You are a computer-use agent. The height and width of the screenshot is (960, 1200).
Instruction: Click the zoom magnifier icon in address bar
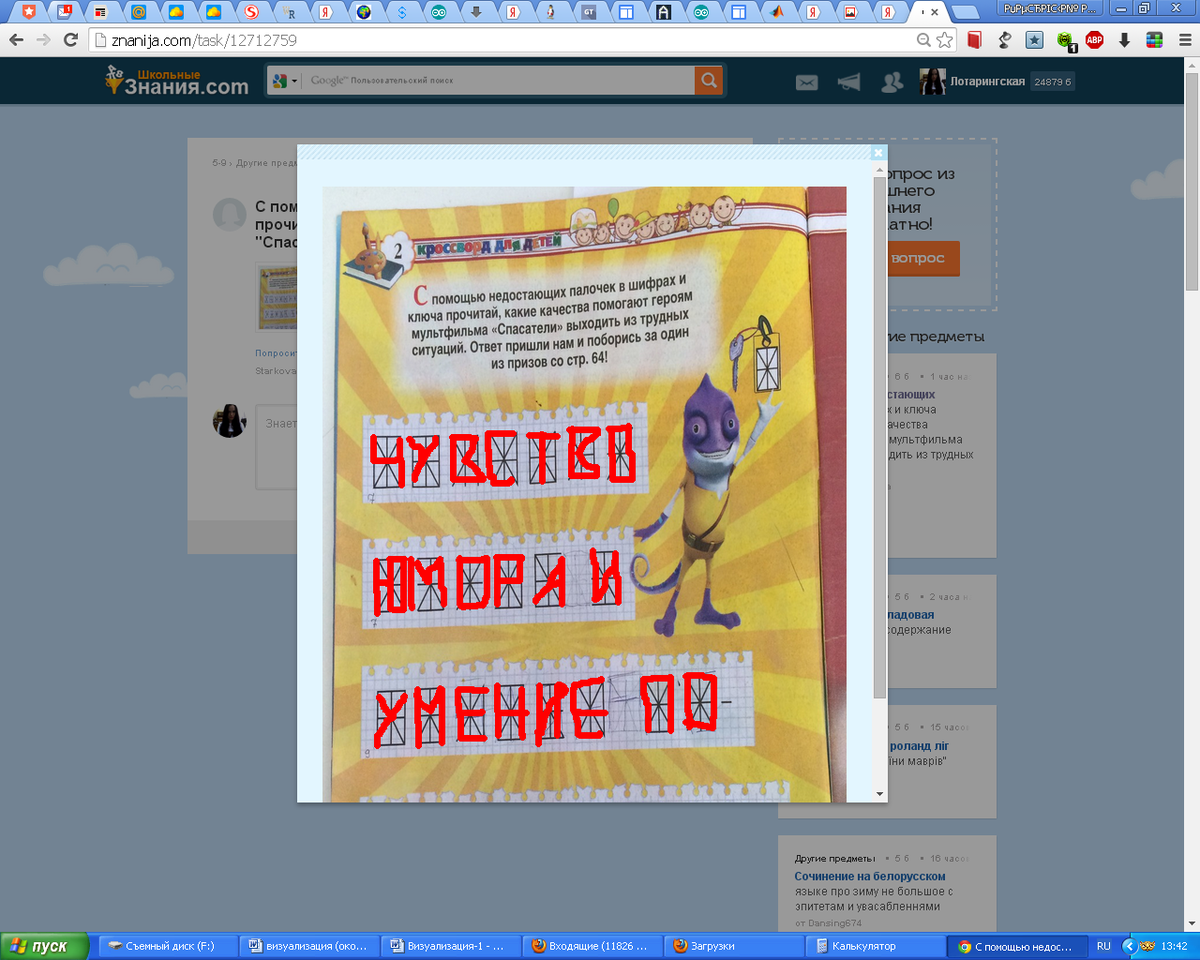[924, 41]
